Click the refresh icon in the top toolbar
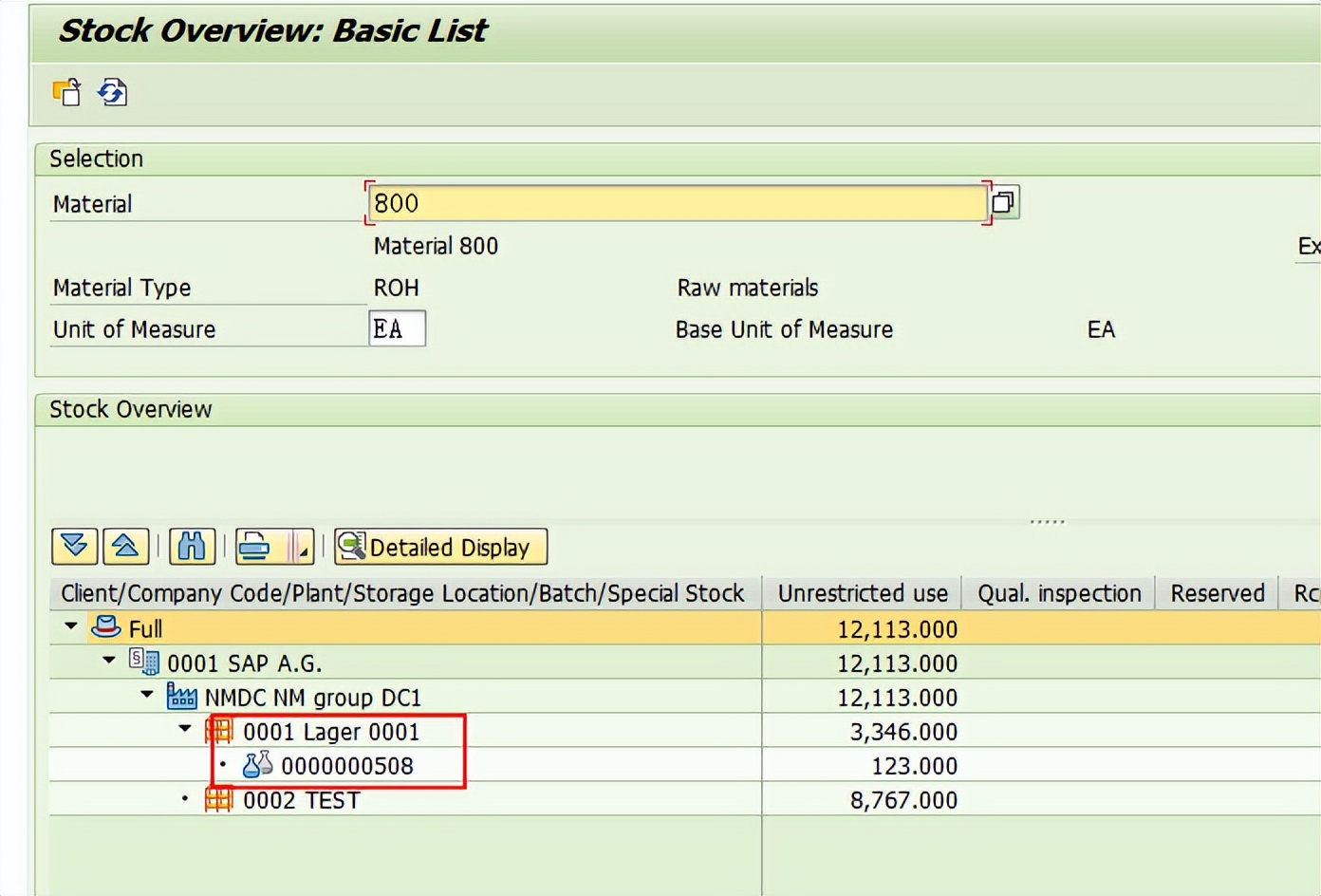 [112, 92]
